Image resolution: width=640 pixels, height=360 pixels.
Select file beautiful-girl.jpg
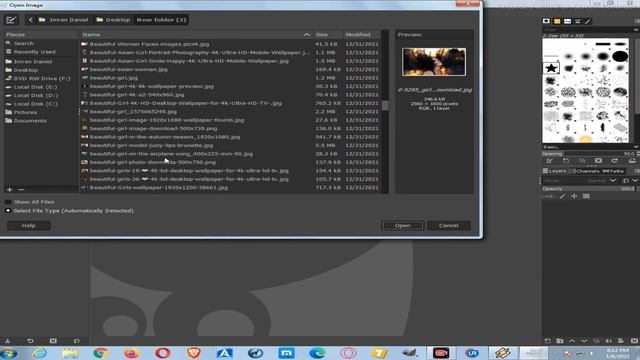click(113, 78)
